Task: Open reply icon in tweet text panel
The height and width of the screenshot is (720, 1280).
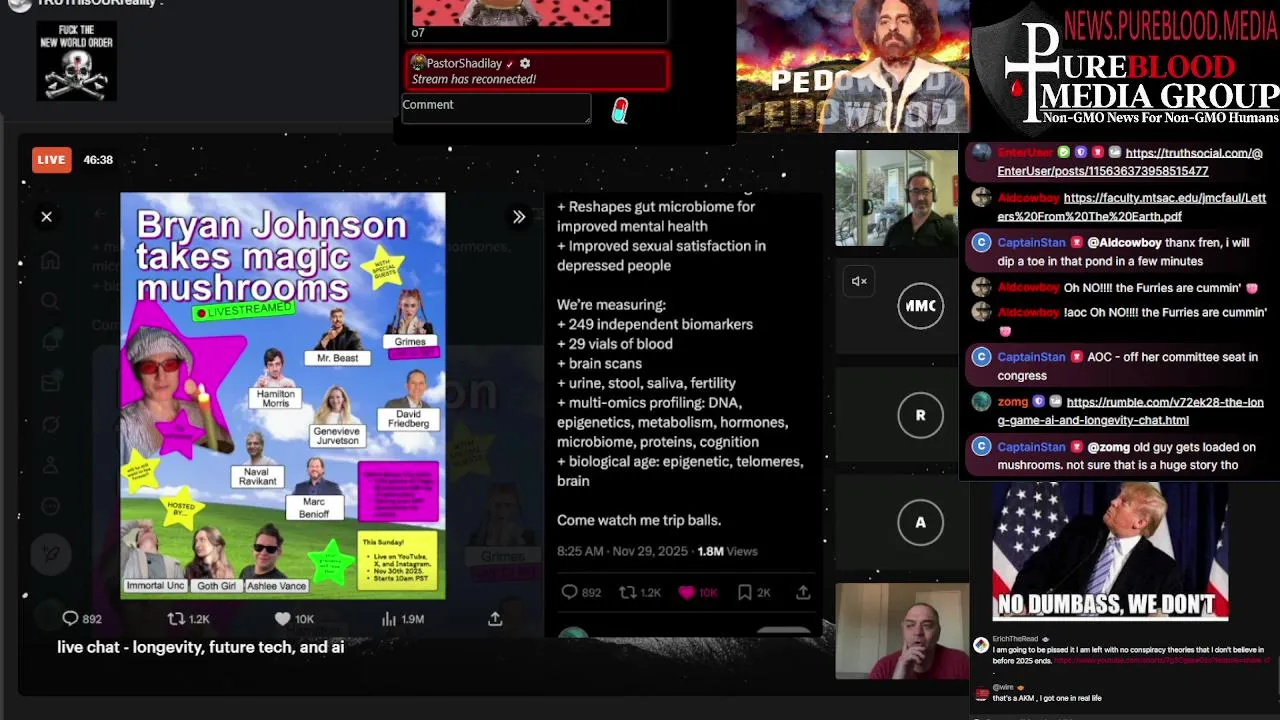Action: pos(569,592)
